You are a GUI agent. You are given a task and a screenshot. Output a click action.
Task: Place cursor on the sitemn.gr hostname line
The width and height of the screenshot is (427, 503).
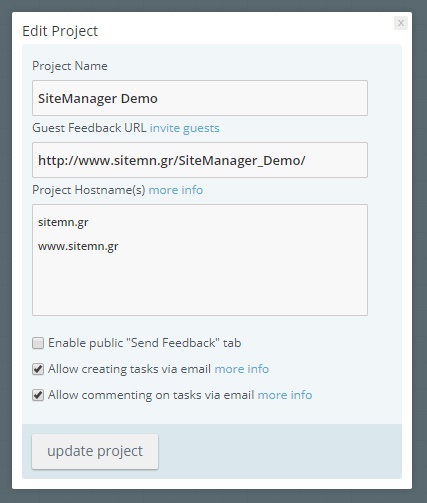[x=63, y=222]
